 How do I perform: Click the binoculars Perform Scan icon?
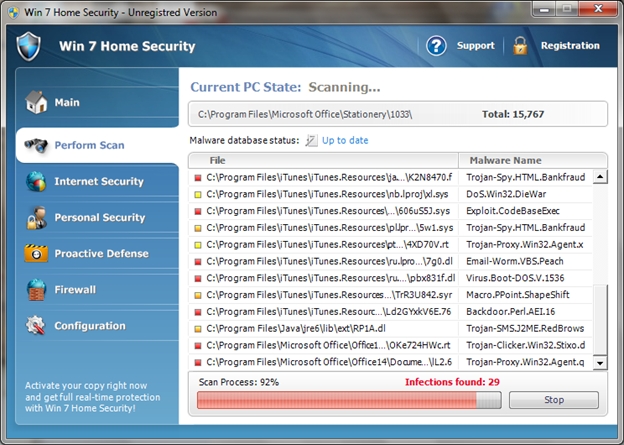tap(37, 145)
